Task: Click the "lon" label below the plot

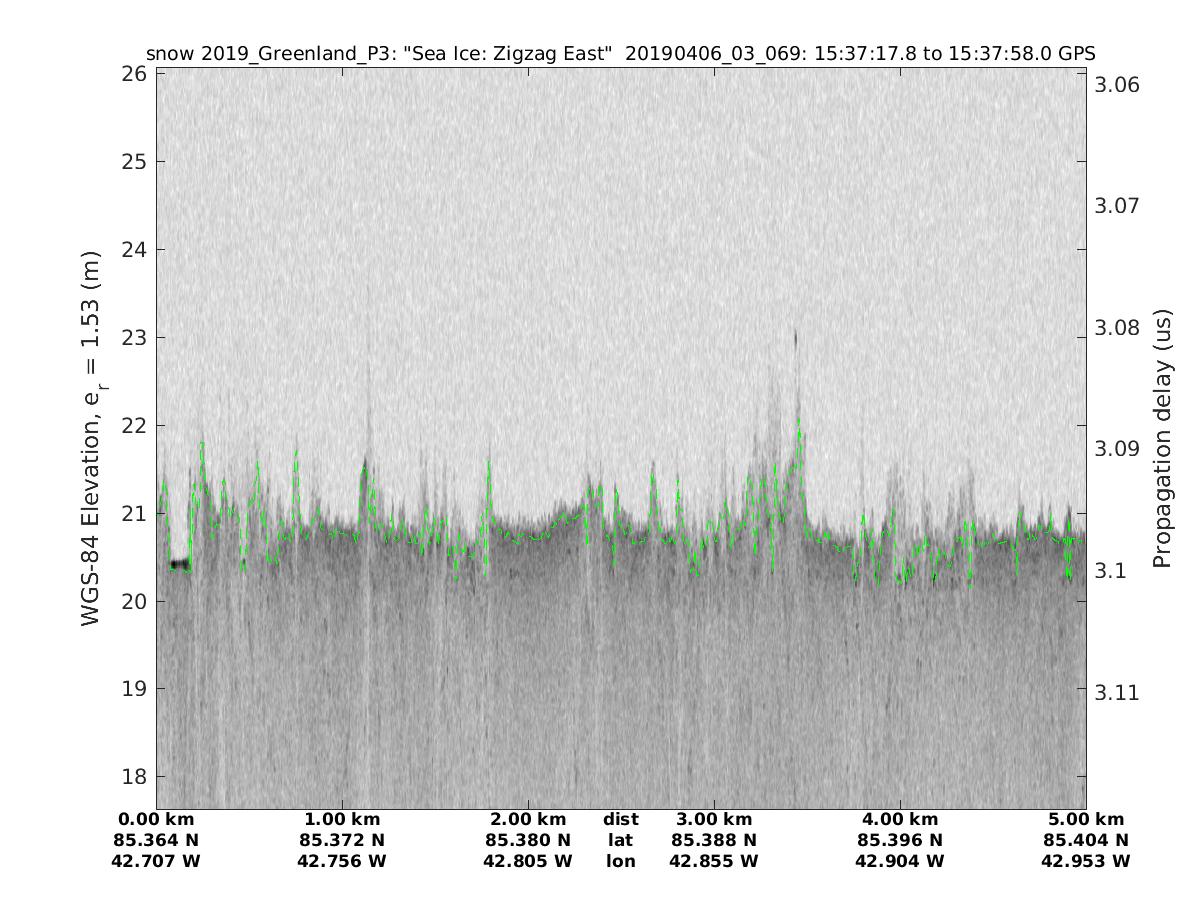Action: [620, 861]
